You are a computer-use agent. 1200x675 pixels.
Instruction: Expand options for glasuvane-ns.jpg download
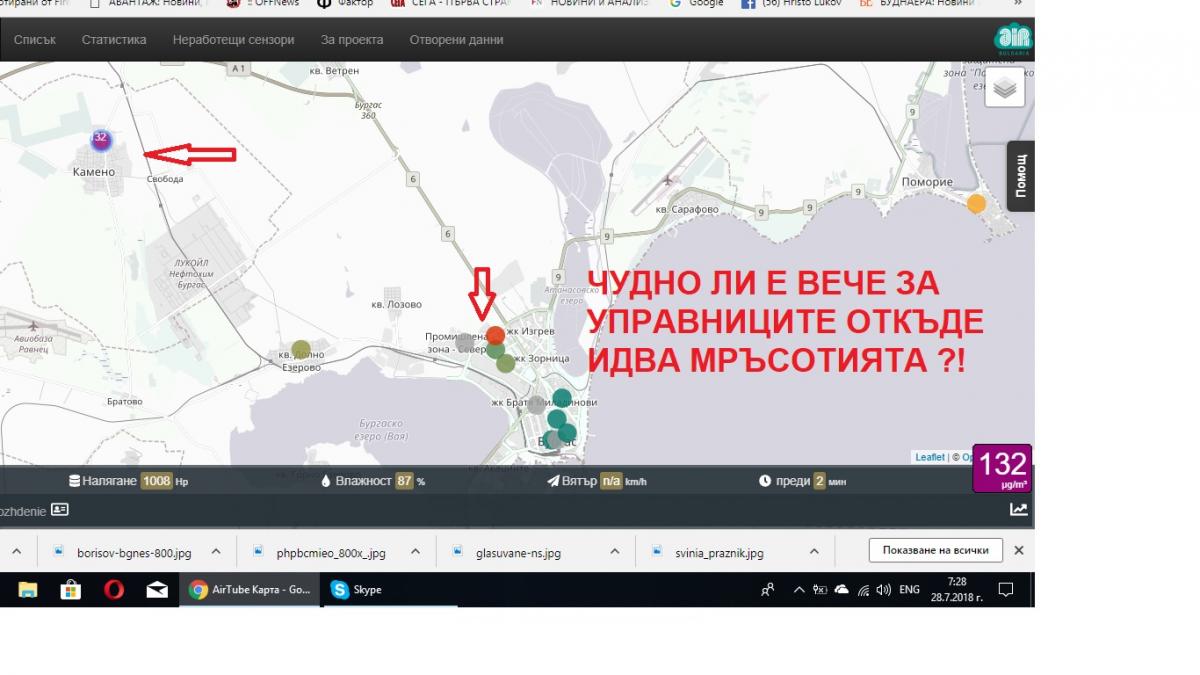612,551
